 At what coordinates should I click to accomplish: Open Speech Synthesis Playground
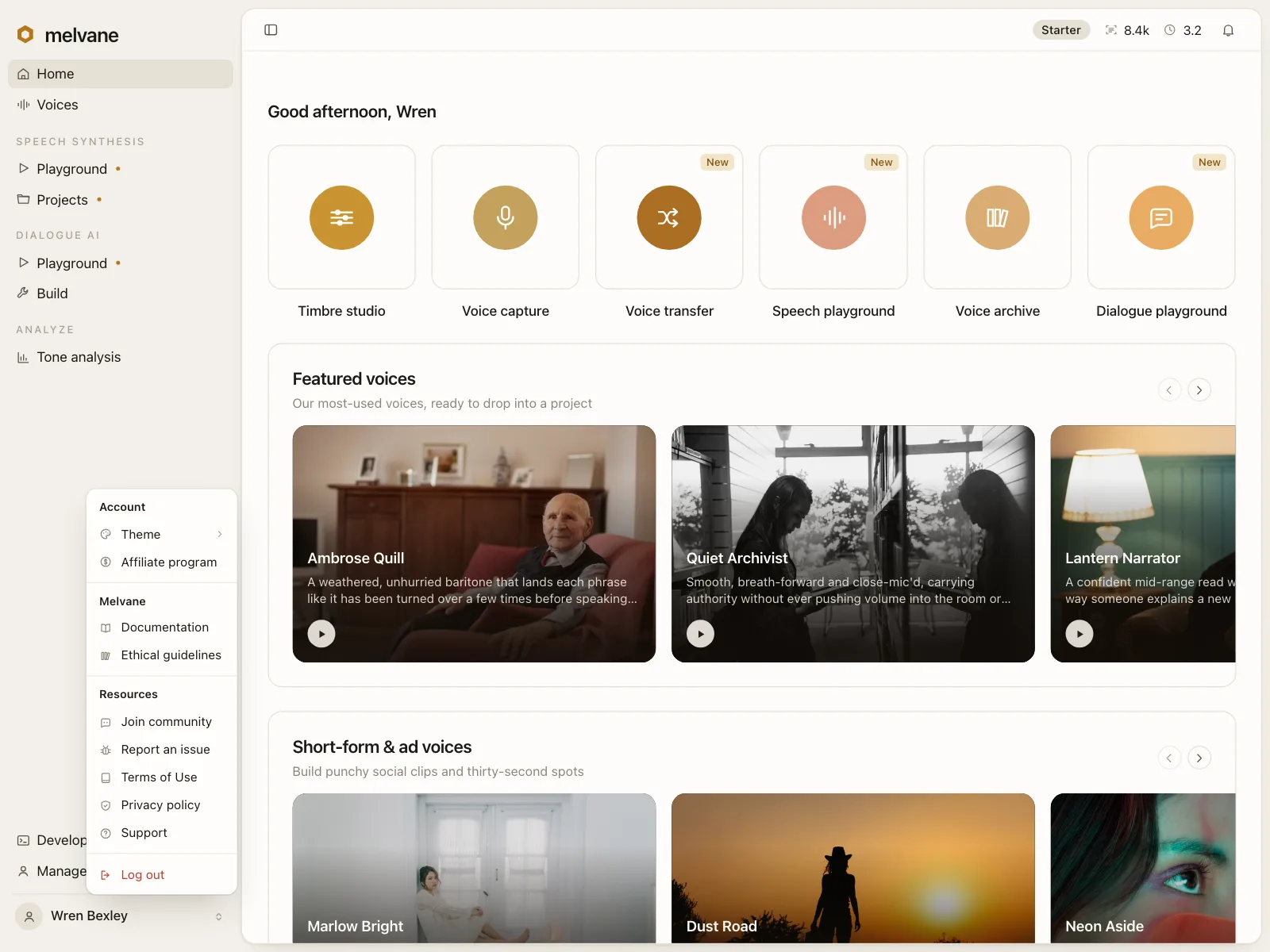[x=121, y=169]
